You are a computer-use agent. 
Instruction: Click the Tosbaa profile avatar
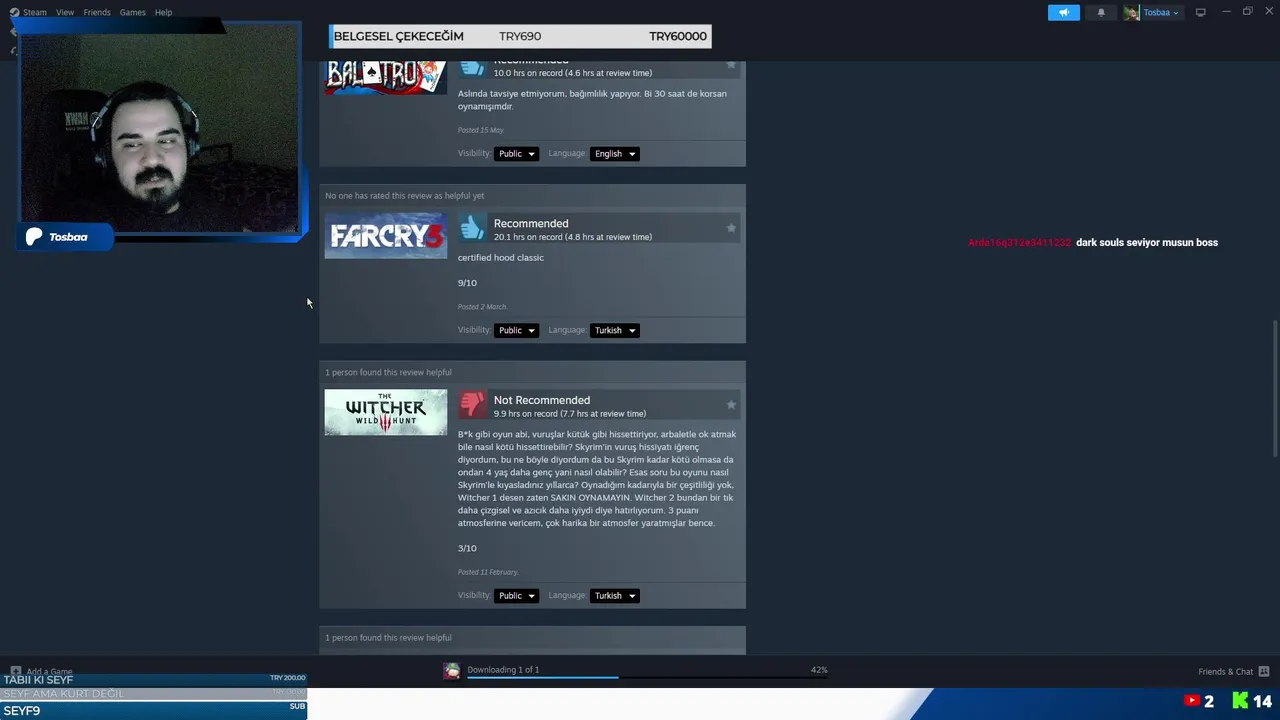click(1131, 12)
